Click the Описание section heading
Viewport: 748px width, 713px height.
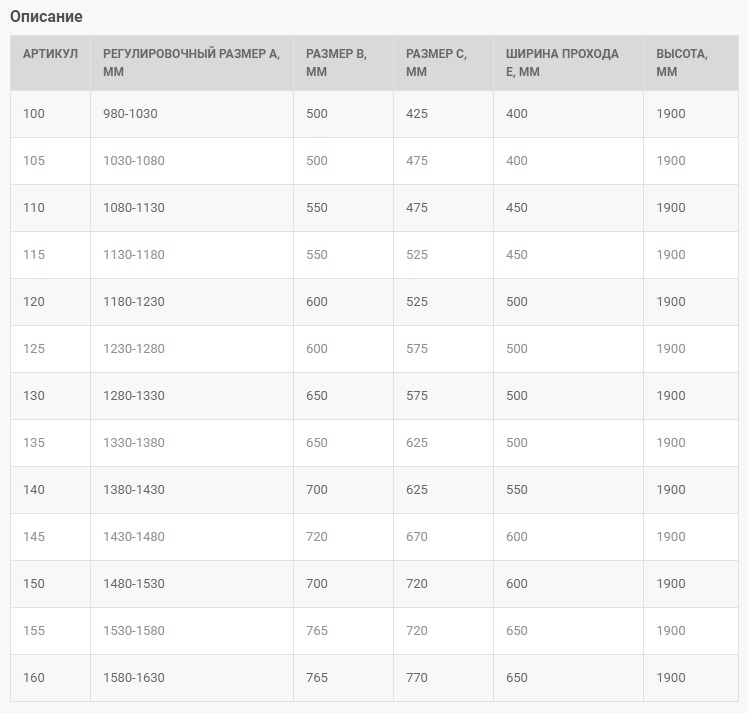point(46,17)
